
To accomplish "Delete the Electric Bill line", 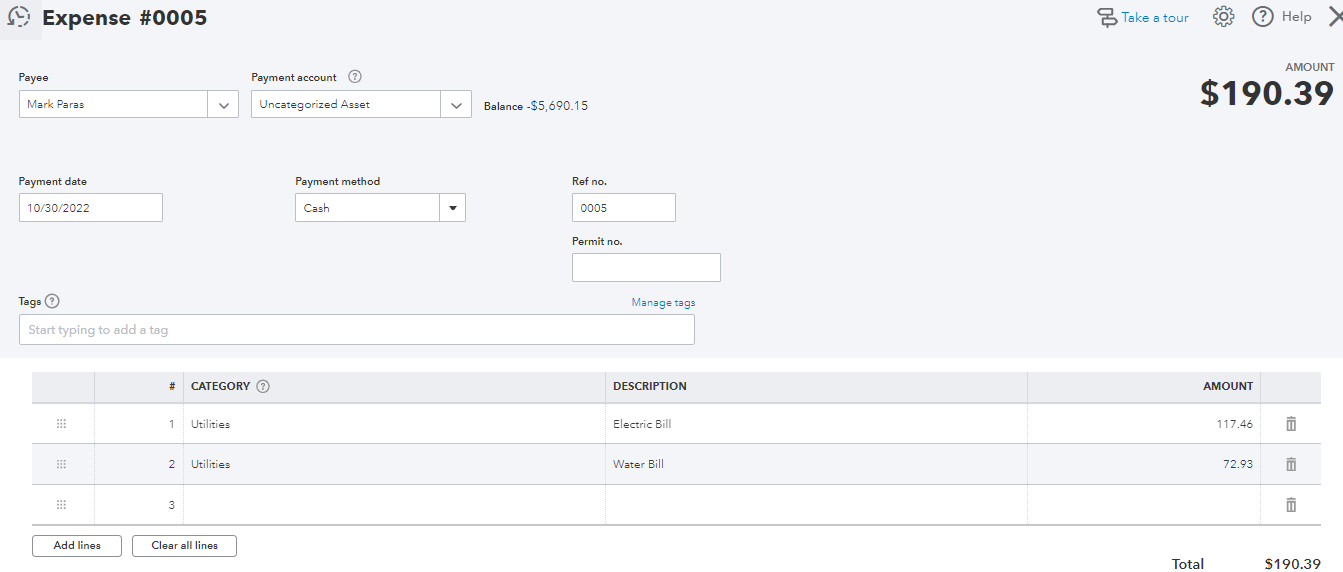I will [x=1291, y=424].
